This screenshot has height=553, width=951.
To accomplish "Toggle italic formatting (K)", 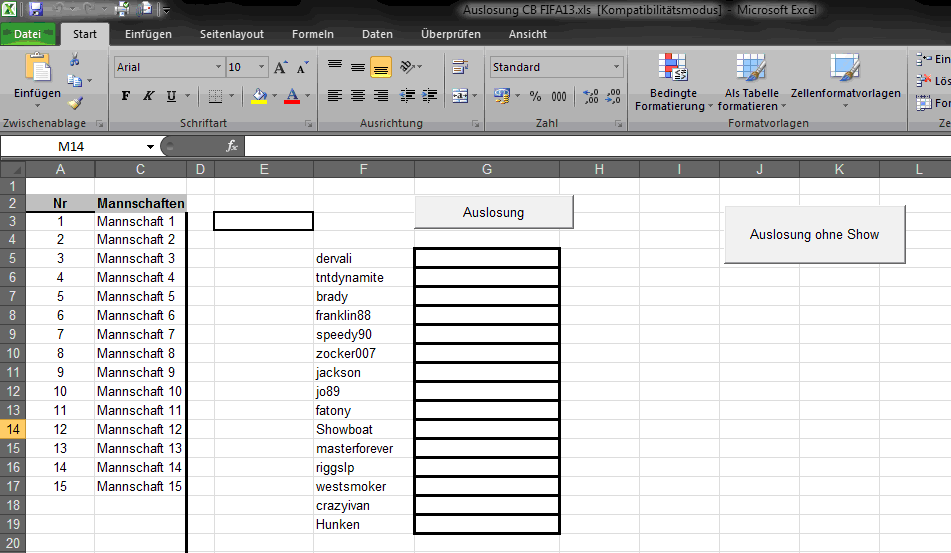I will (148, 96).
